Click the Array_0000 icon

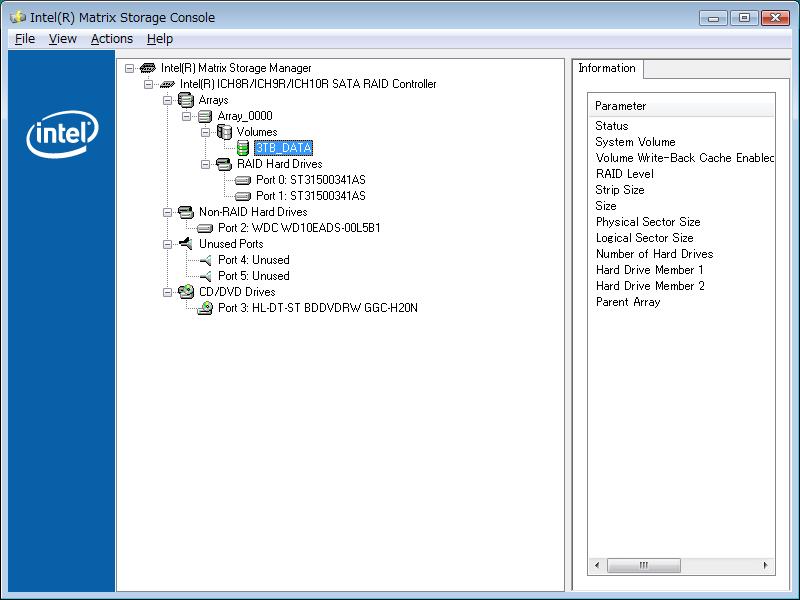click(x=205, y=116)
